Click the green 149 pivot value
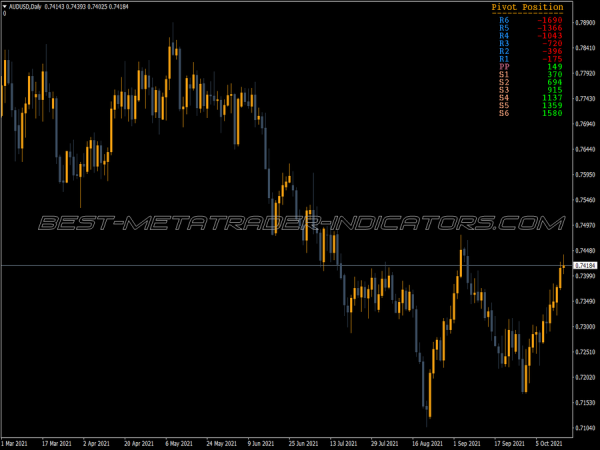This screenshot has width=600, height=450. 555,67
